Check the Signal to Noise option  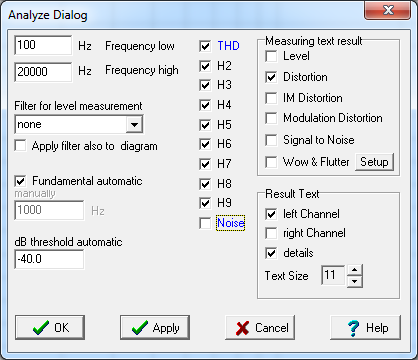pos(271,140)
